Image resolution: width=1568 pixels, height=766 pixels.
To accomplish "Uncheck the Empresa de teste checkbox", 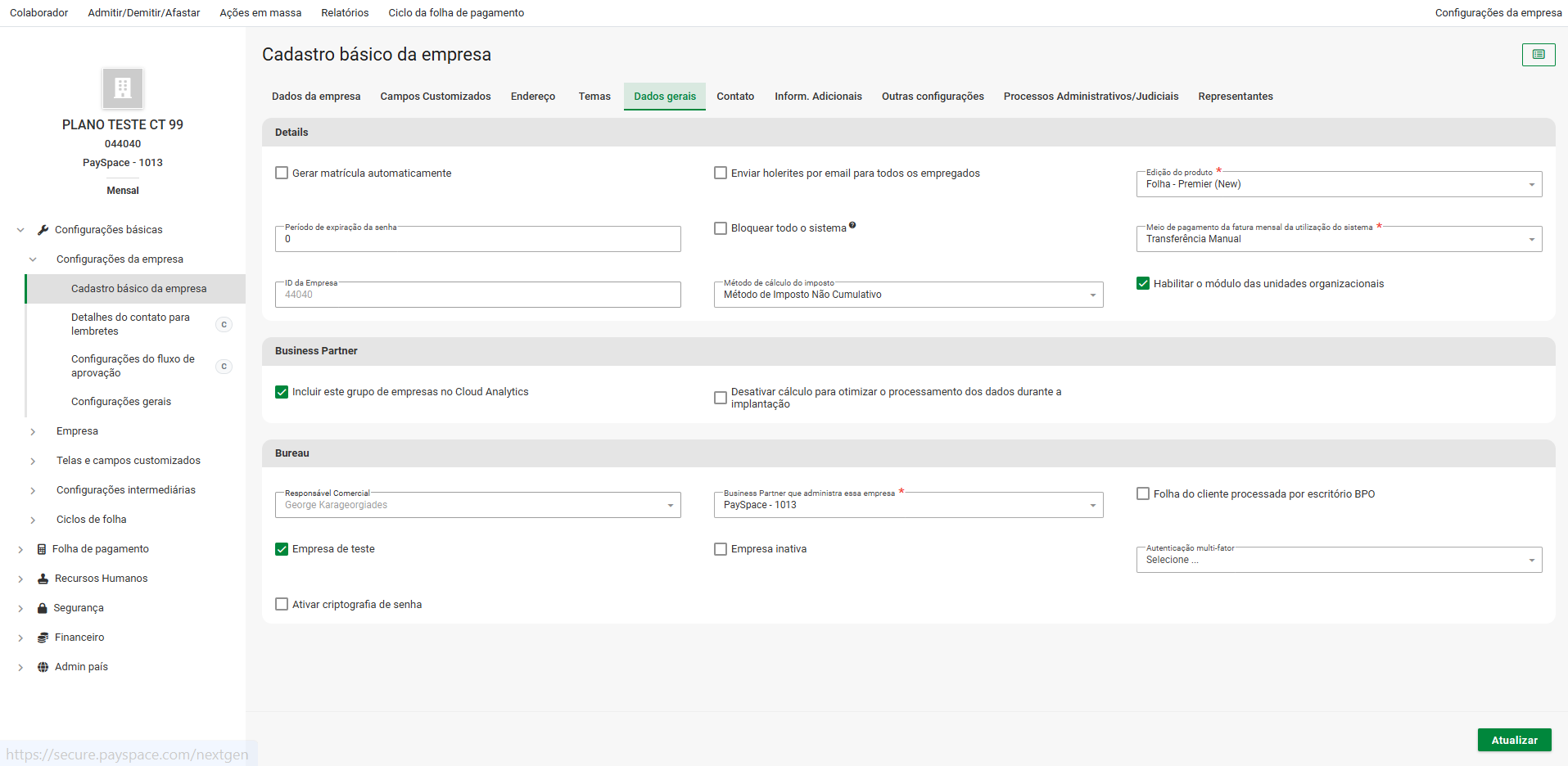I will coord(282,549).
